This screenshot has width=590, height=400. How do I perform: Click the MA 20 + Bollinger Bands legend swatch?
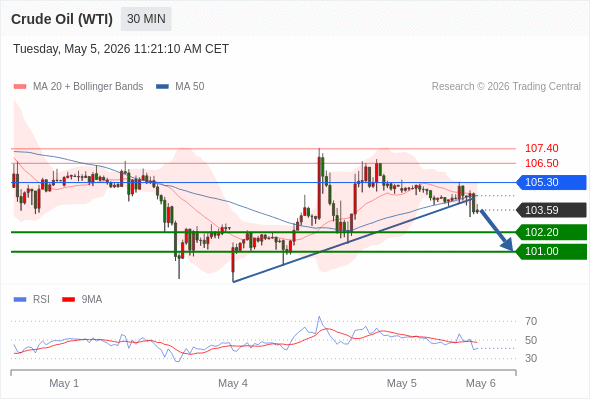pos(20,87)
